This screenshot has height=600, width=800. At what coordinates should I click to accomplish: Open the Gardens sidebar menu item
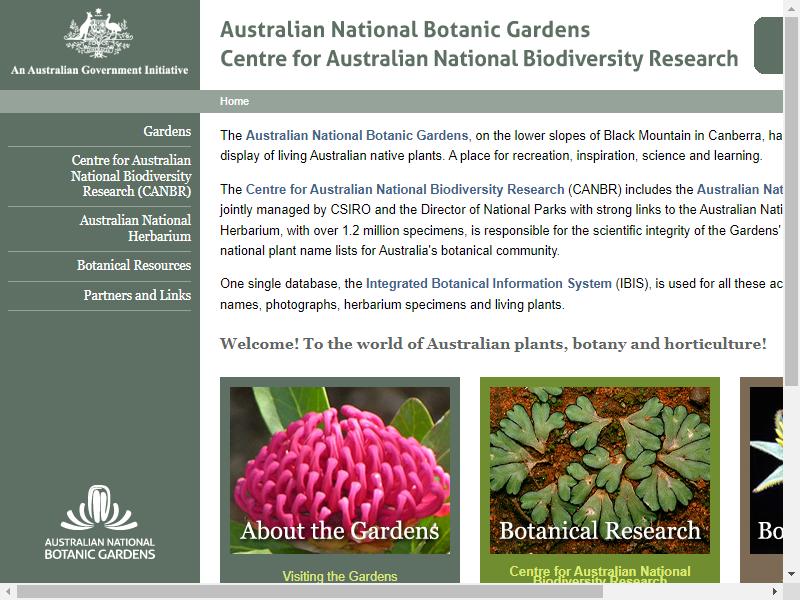pos(167,131)
